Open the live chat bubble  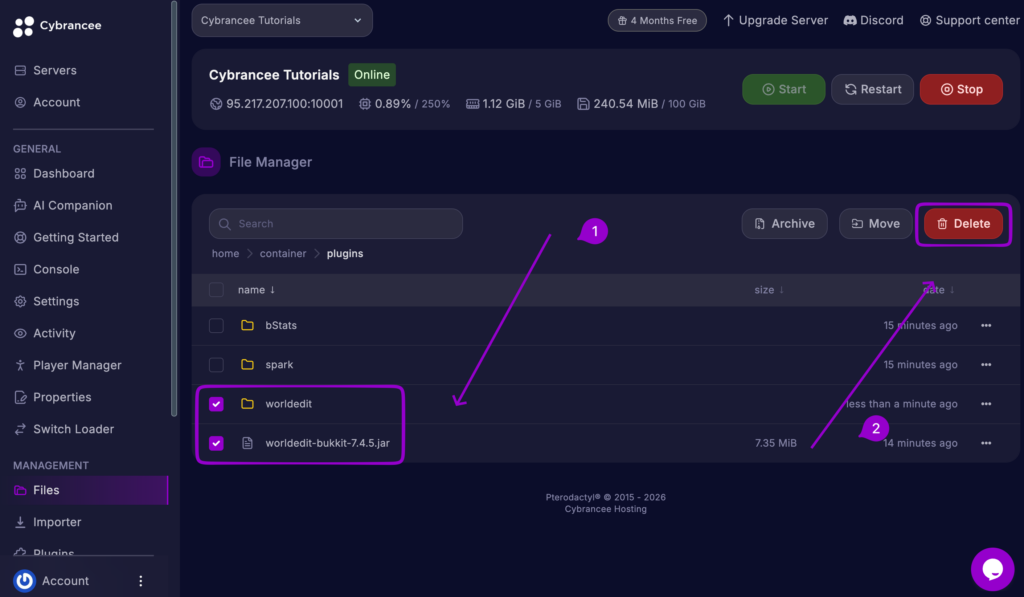pyautogui.click(x=992, y=569)
